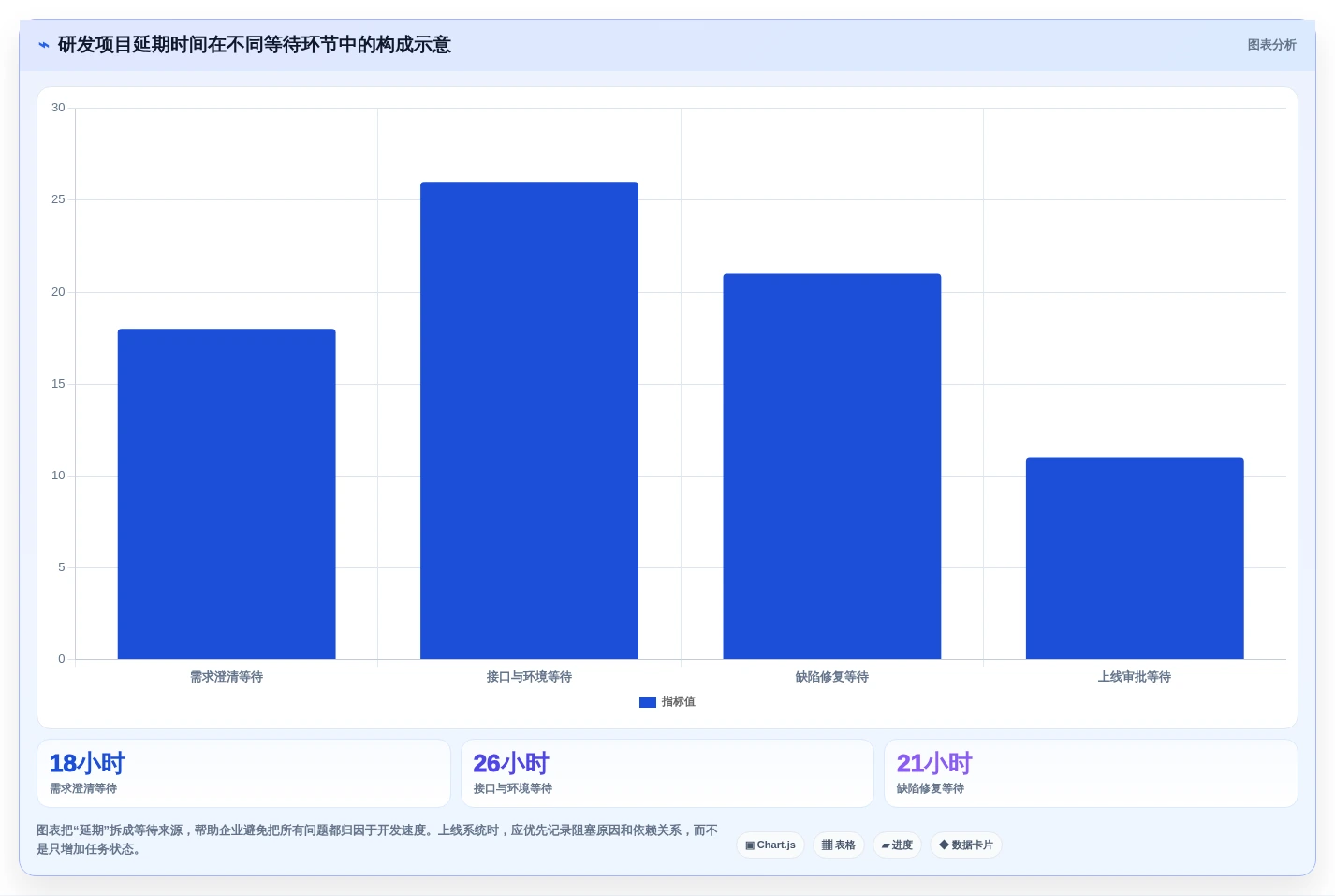This screenshot has width=1335, height=896.
Task: Click the 数据卡片 tag chip
Action: coord(966,845)
